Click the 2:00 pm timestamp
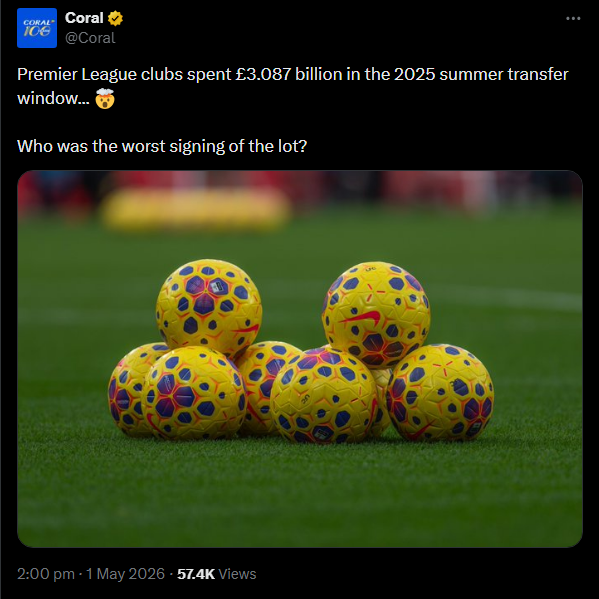The width and height of the screenshot is (599, 599). pos(46,574)
